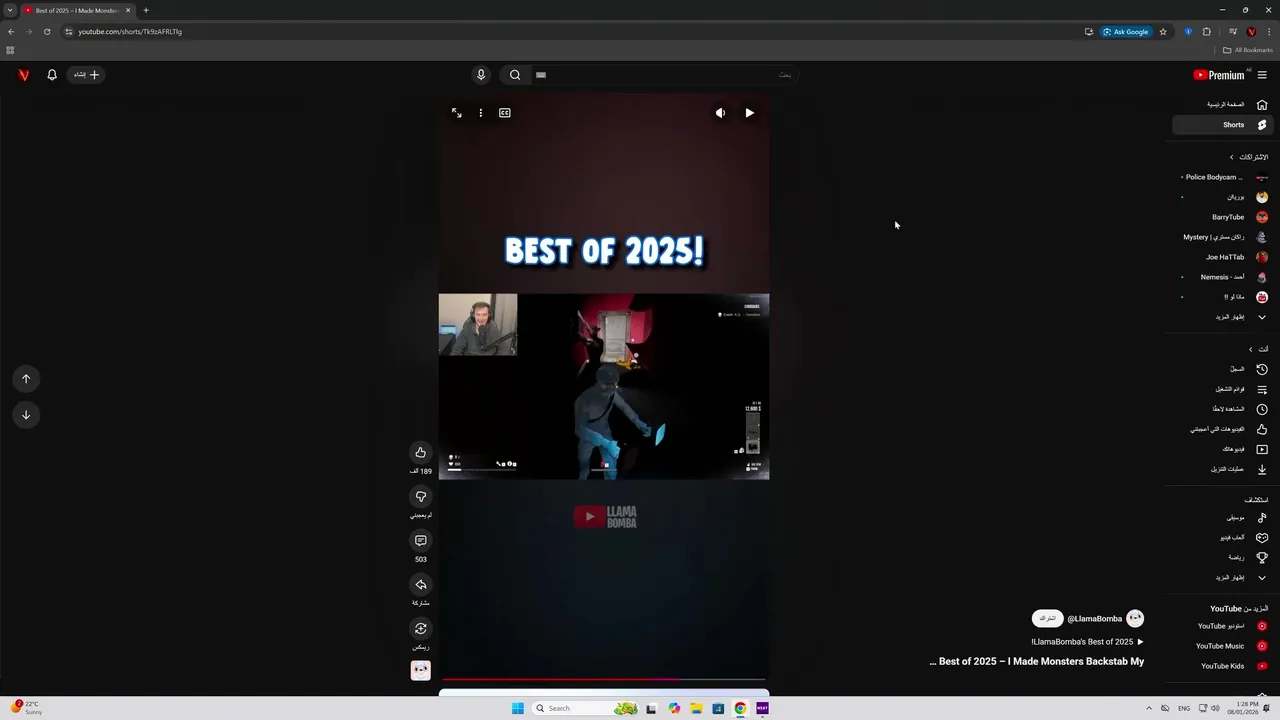Open the comments showing 503
The image size is (1280, 720).
[x=421, y=541]
